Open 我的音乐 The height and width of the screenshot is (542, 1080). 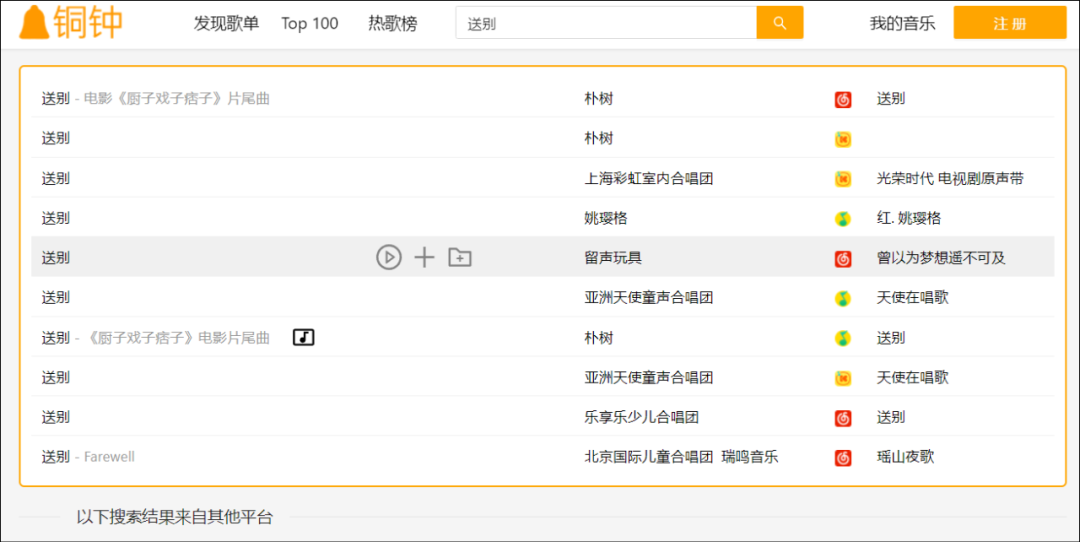tap(902, 23)
